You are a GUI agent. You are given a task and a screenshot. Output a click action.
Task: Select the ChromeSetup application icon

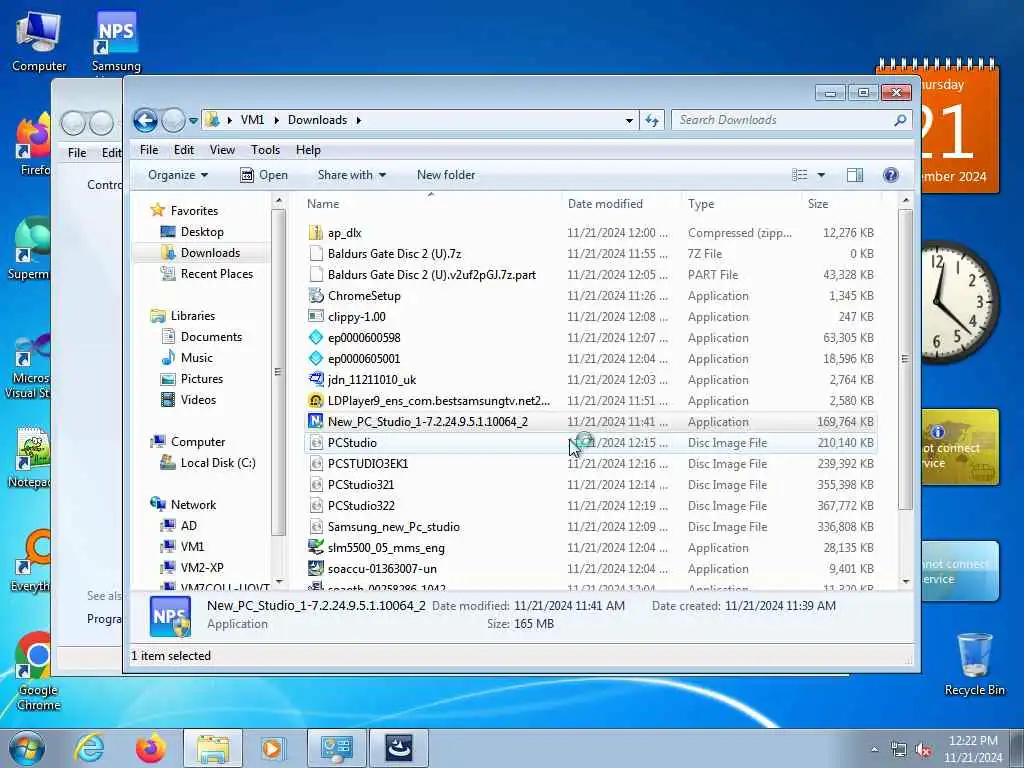[316, 296]
